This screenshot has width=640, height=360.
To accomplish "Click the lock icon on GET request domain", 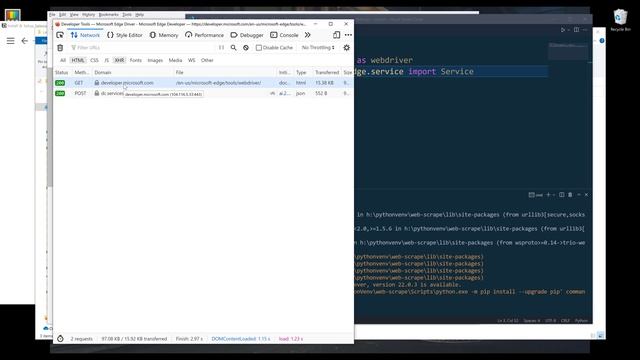I will pos(97,83).
